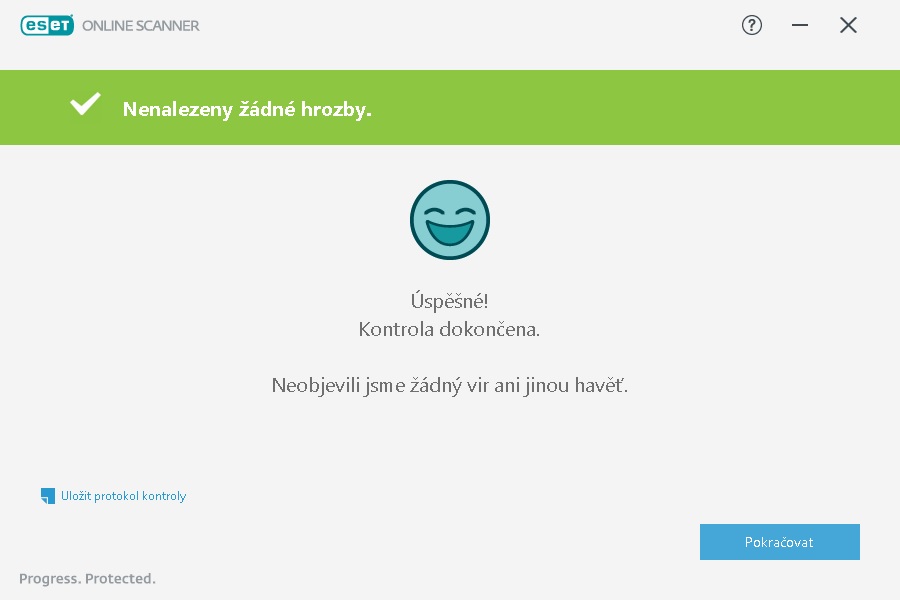The height and width of the screenshot is (600, 900).
Task: Click the laughing smiley face icon
Action: (449, 220)
